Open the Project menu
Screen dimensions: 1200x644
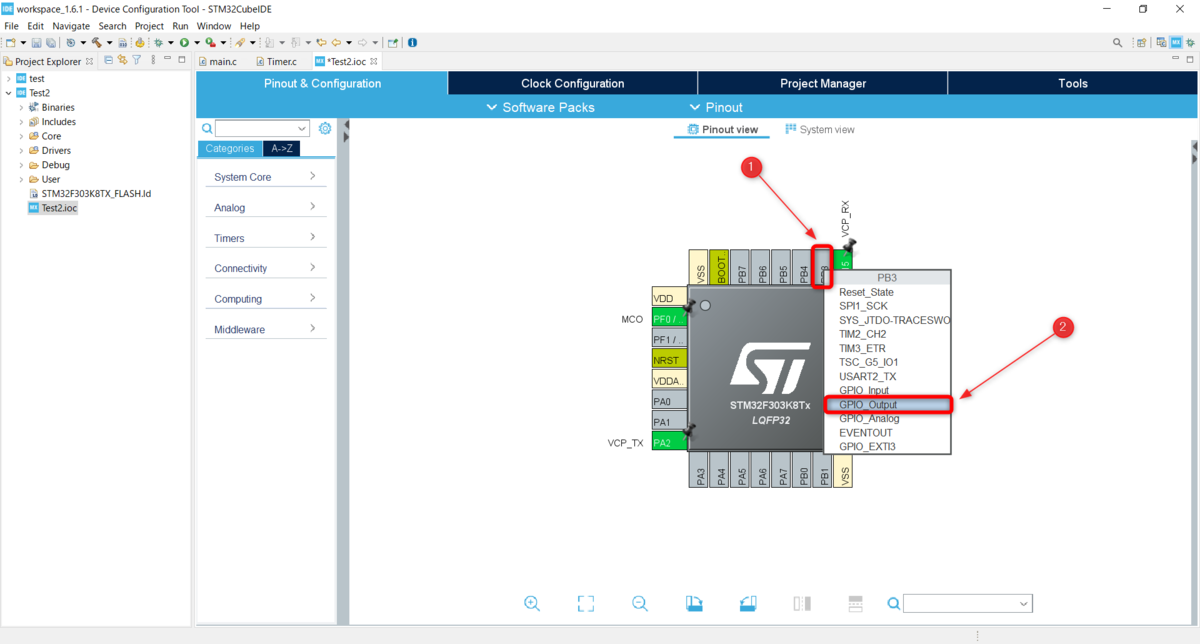point(149,26)
